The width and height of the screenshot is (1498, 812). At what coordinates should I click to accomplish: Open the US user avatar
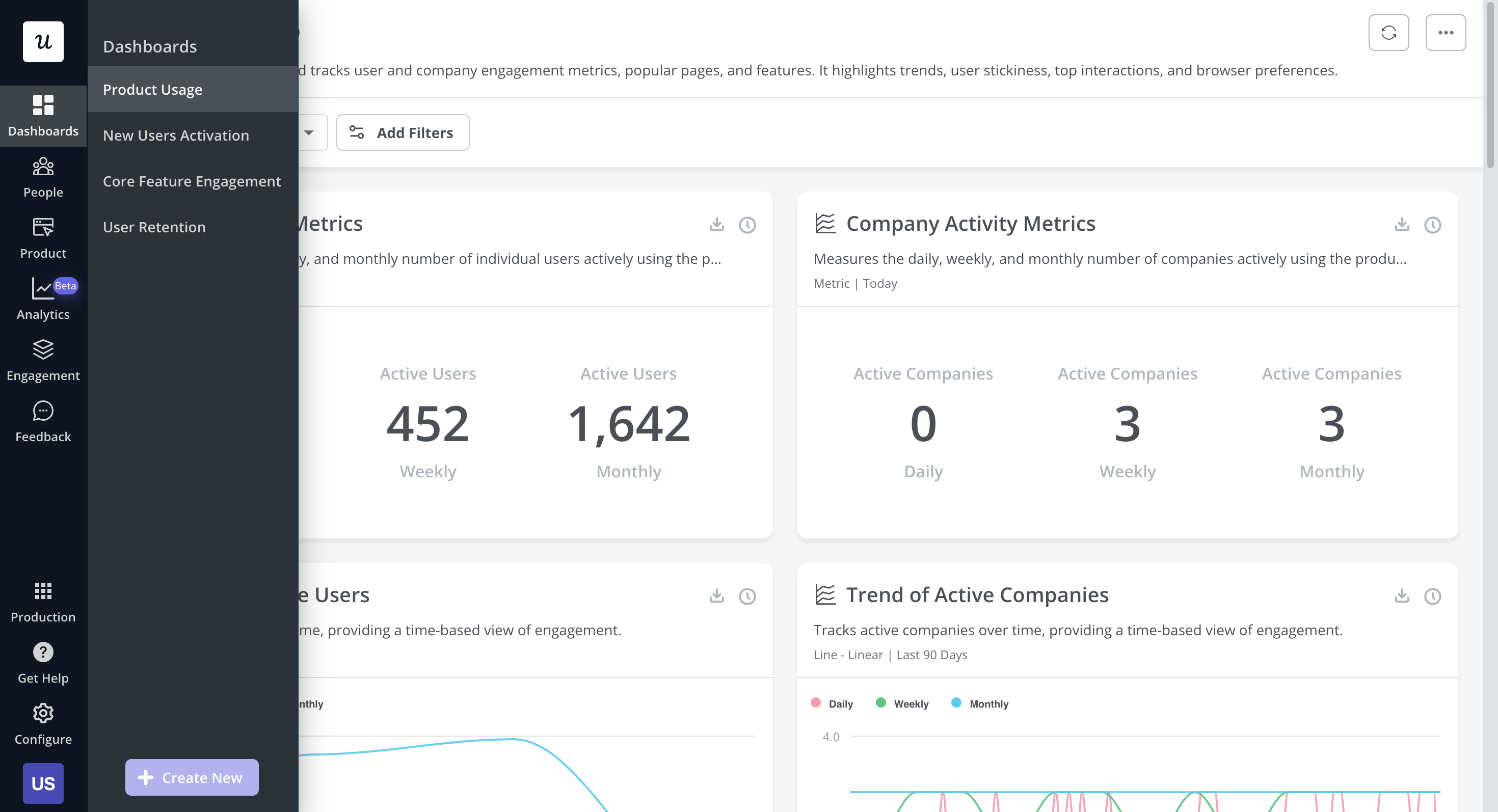coord(43,783)
